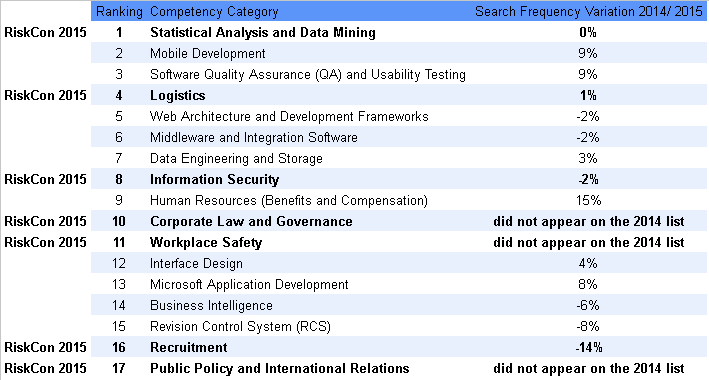
Task: Select the Mobile Development cell
Action: click(x=208, y=53)
